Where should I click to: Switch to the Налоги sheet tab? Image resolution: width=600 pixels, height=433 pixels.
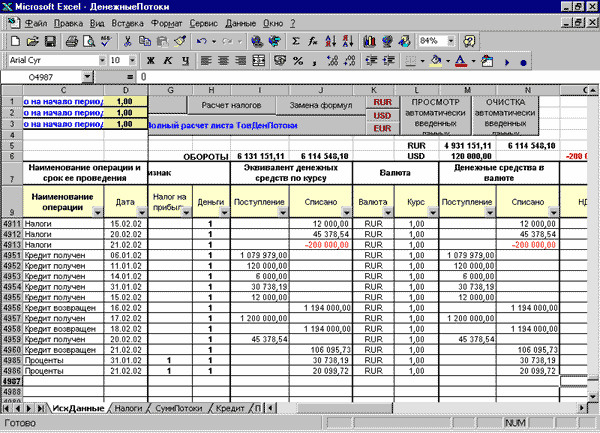128,408
